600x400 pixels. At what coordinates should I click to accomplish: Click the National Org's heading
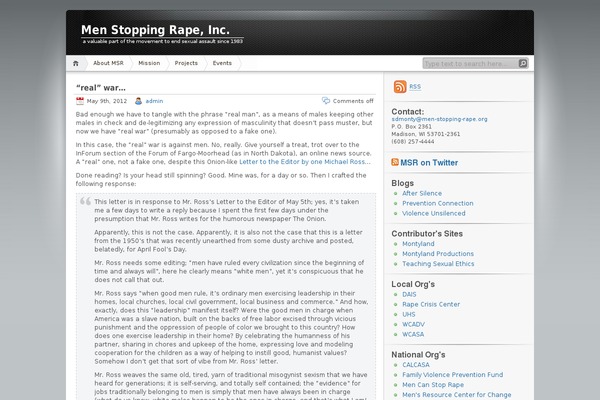418,354
